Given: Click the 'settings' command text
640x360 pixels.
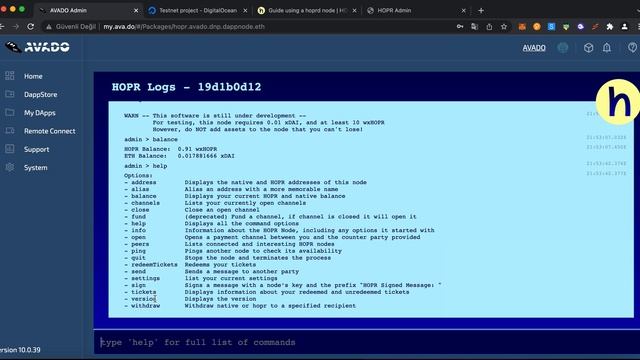Looking at the screenshot, I should point(145,278).
